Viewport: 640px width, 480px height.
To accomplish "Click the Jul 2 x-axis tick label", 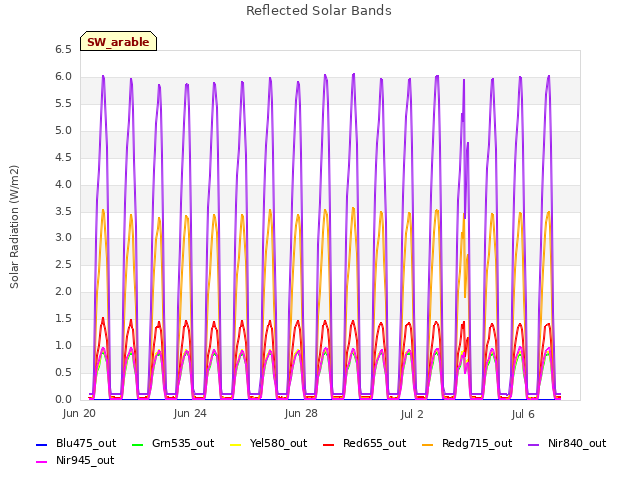I will tap(412, 415).
